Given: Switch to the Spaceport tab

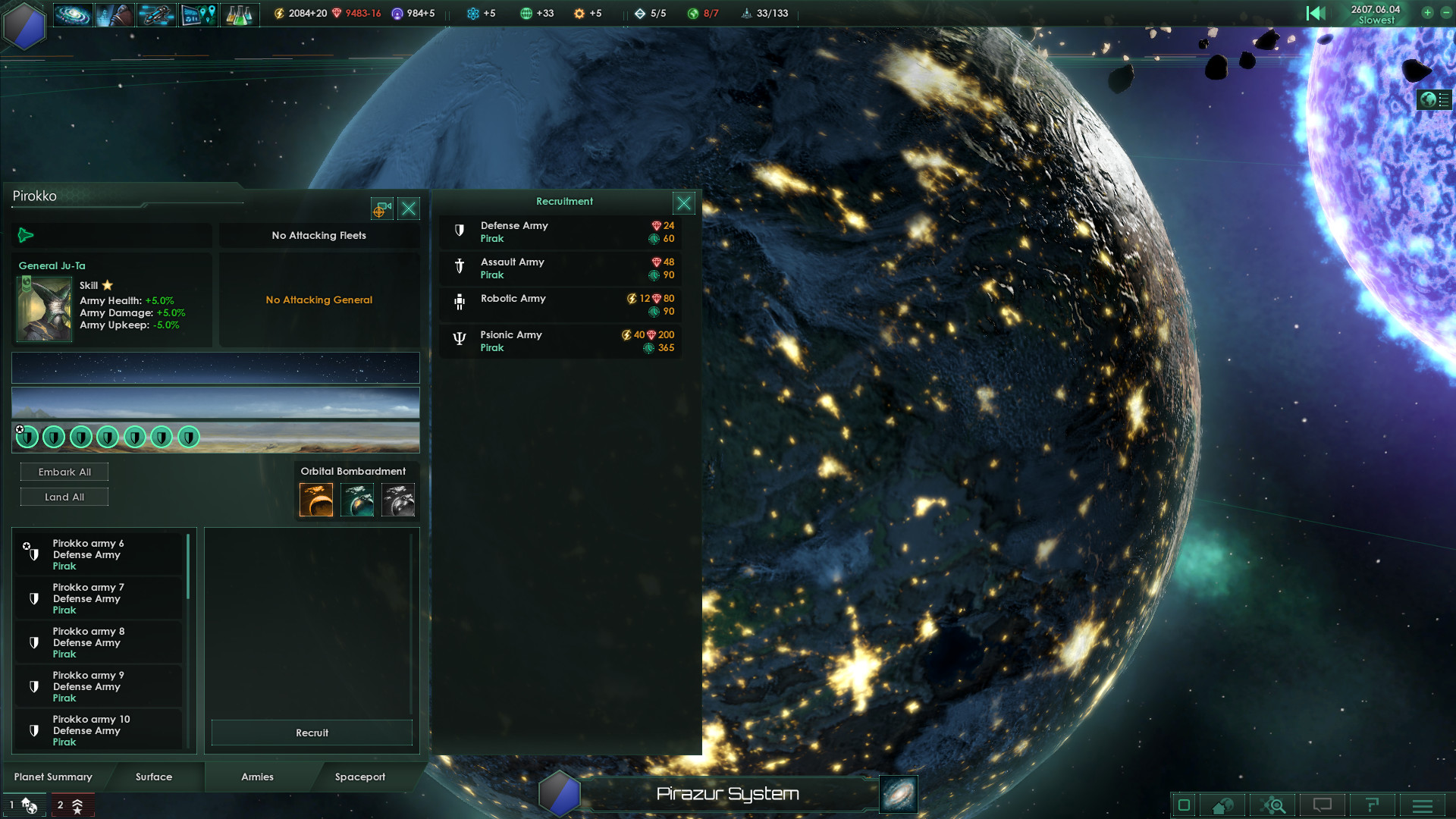Looking at the screenshot, I should point(358,776).
